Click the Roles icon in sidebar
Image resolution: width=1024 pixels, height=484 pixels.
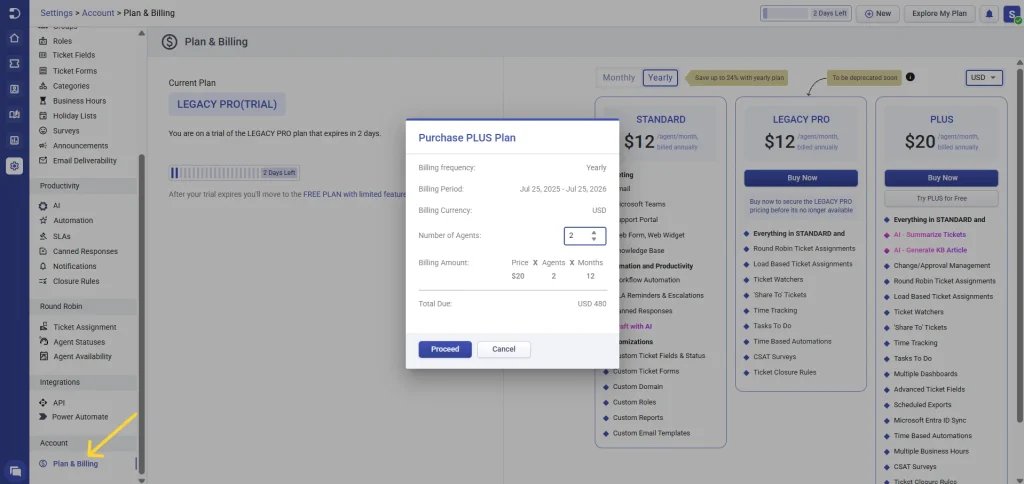(x=43, y=40)
